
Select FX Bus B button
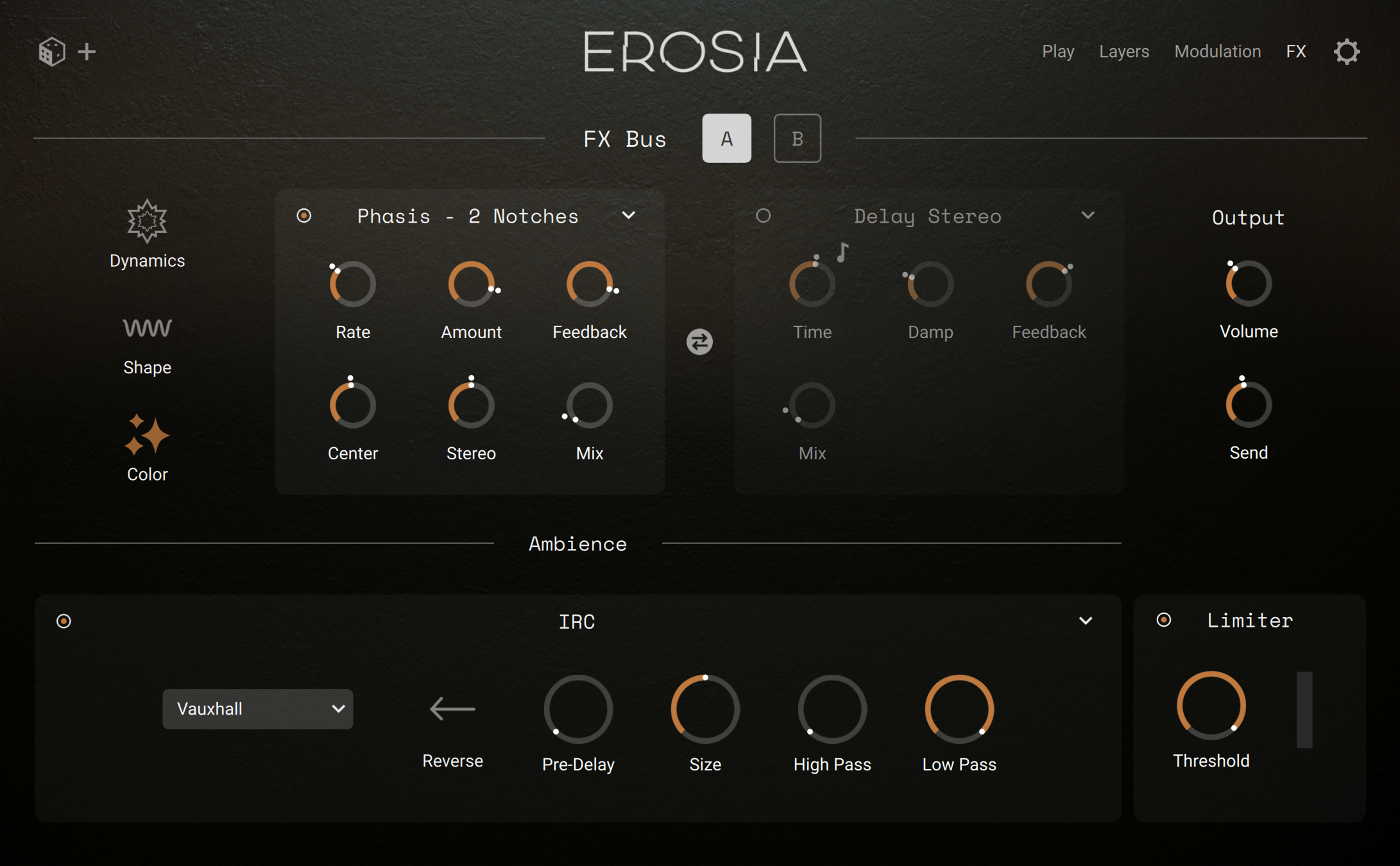click(797, 138)
